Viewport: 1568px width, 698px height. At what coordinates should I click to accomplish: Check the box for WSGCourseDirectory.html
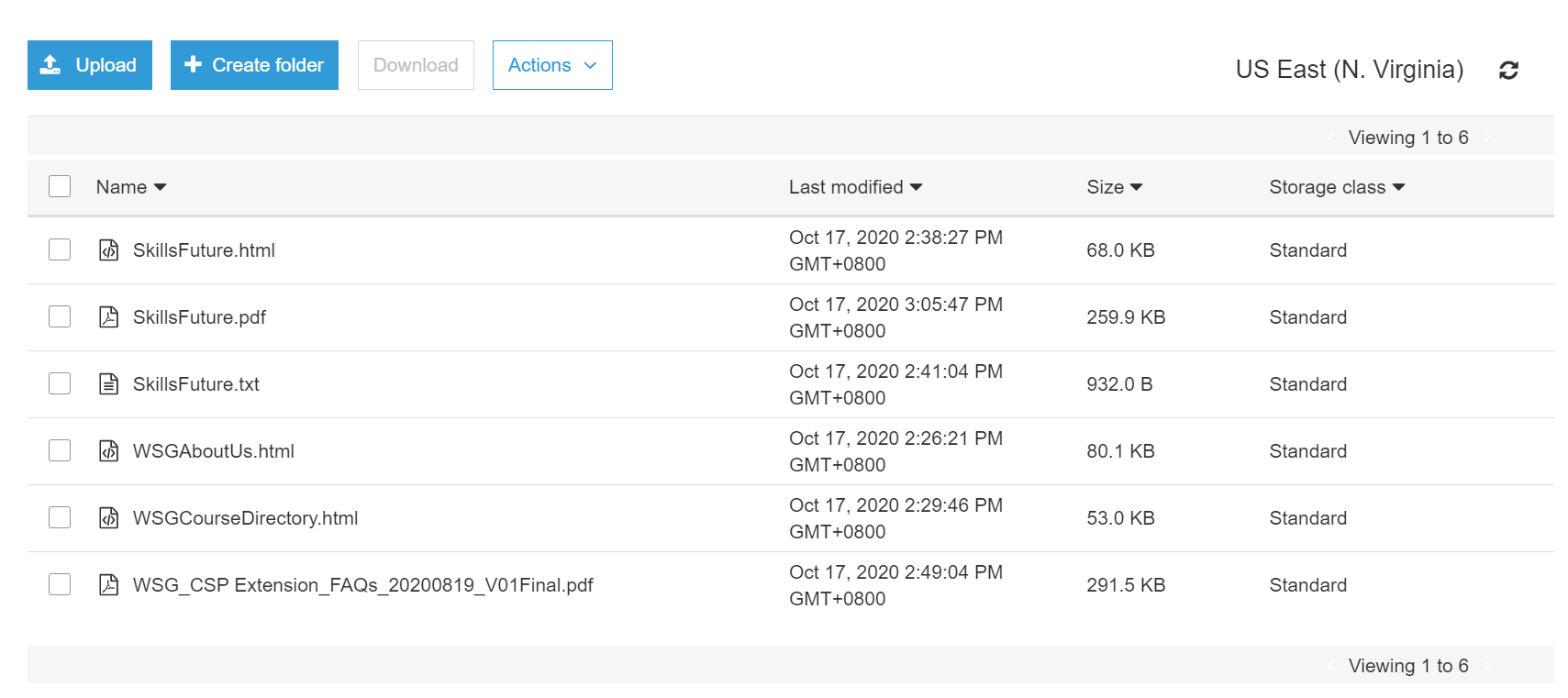coord(60,517)
